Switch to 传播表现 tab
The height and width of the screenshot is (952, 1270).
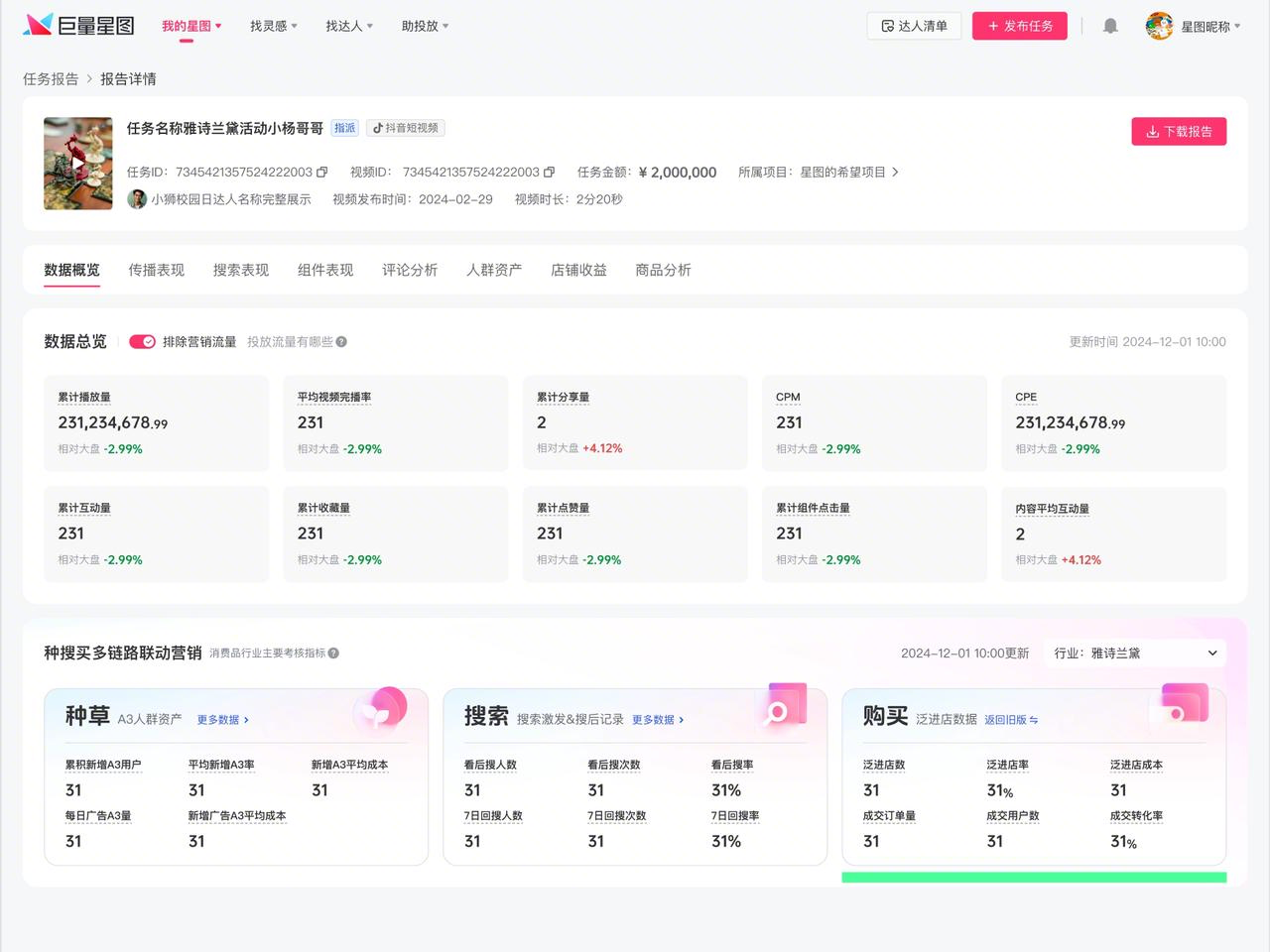(x=156, y=270)
